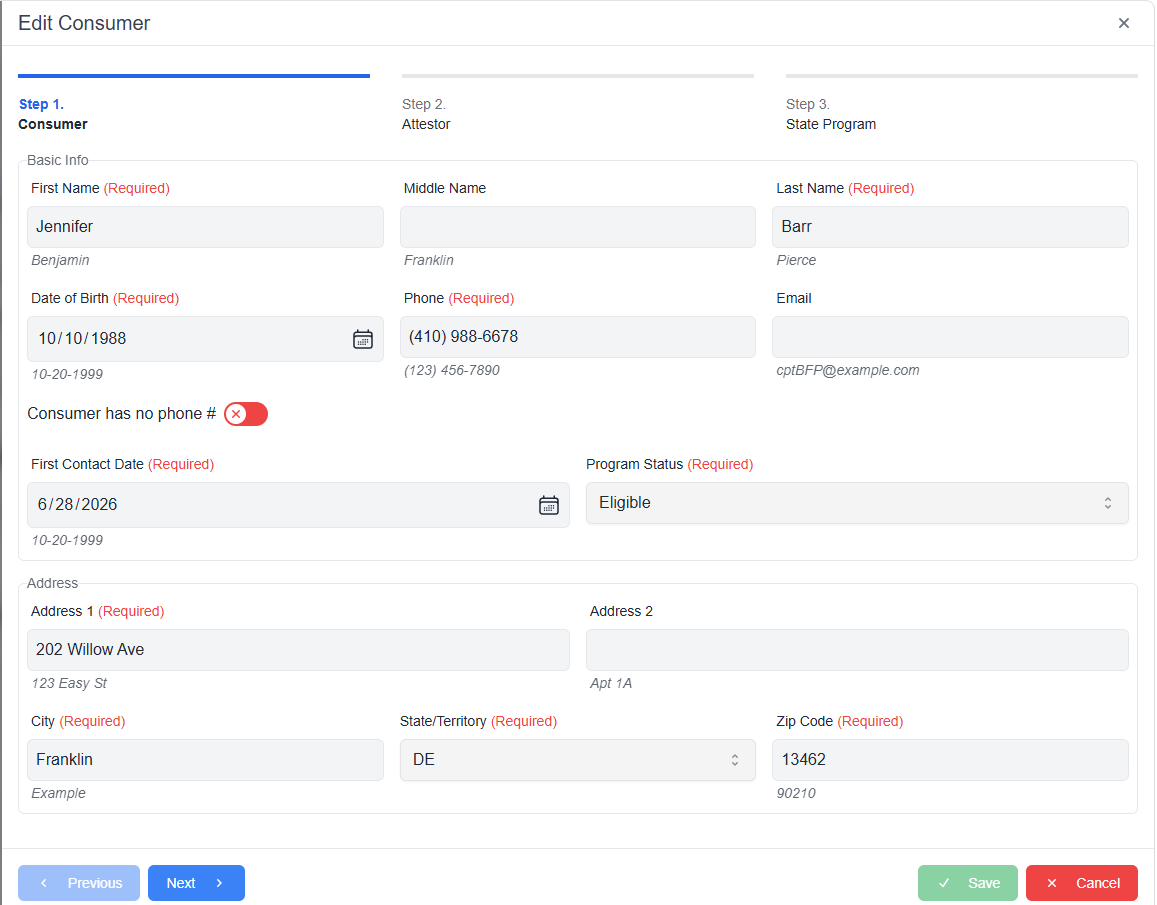Click the Email field
The width and height of the screenshot is (1157, 905).
click(x=950, y=337)
